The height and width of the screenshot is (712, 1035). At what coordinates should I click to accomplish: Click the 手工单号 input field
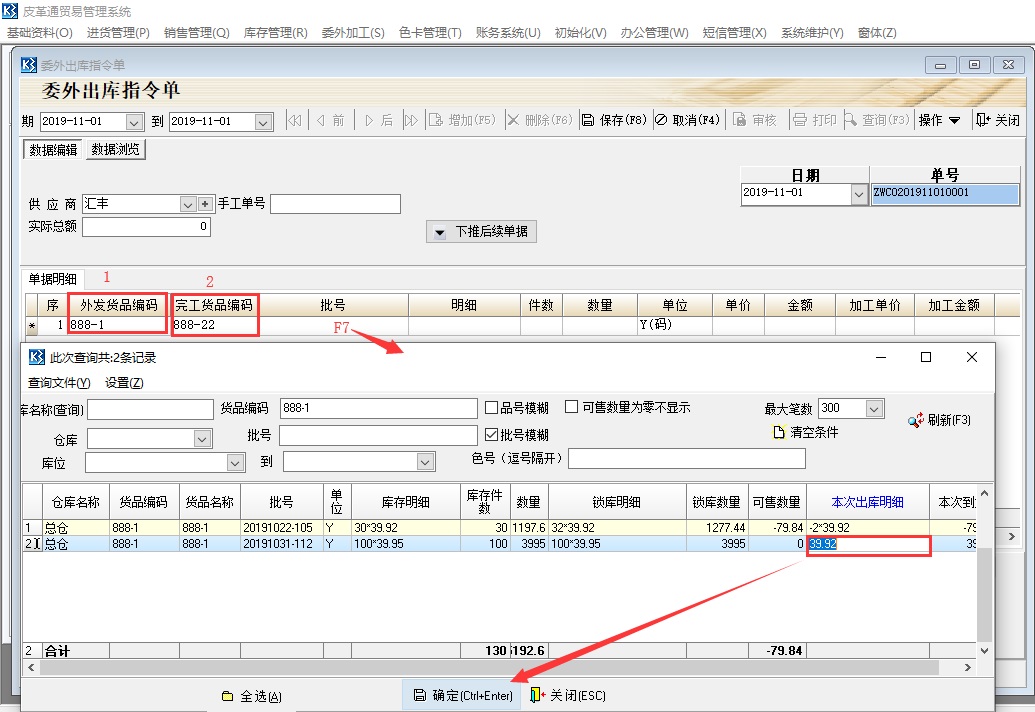[x=335, y=204]
